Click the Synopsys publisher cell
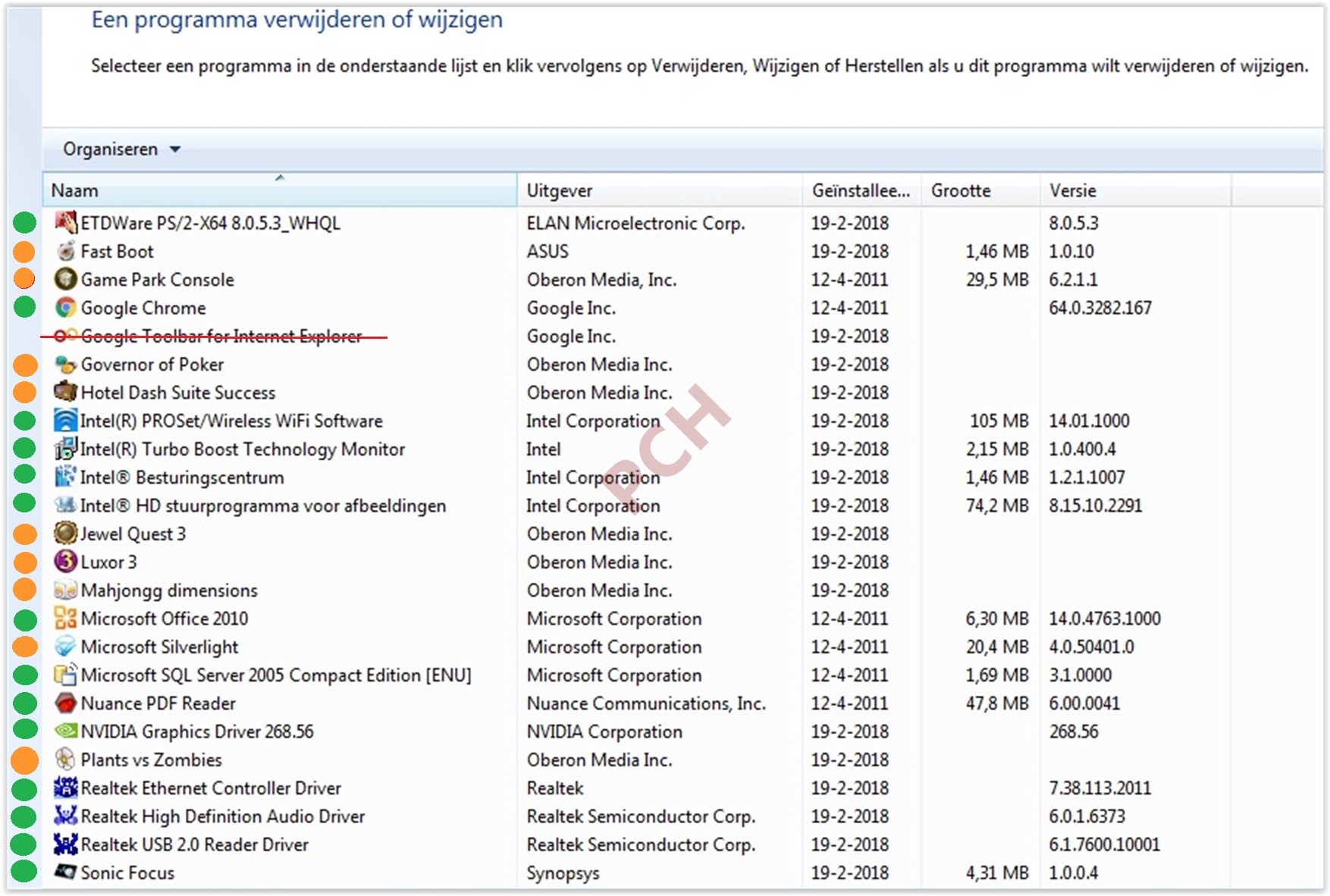The height and width of the screenshot is (896, 1330). 563,873
